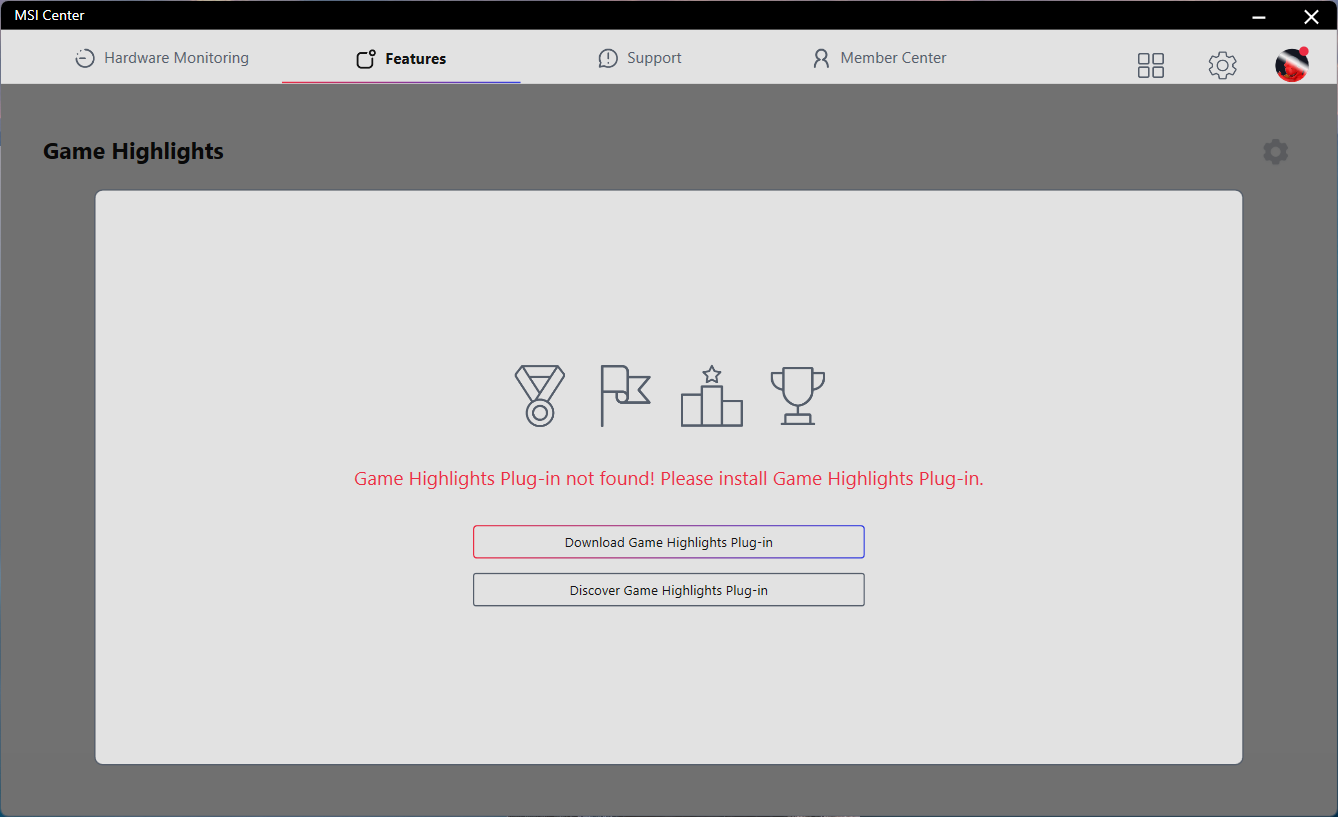Open the Hardware Monitoring tab
Viewport: 1338px width, 817px height.
click(x=162, y=58)
